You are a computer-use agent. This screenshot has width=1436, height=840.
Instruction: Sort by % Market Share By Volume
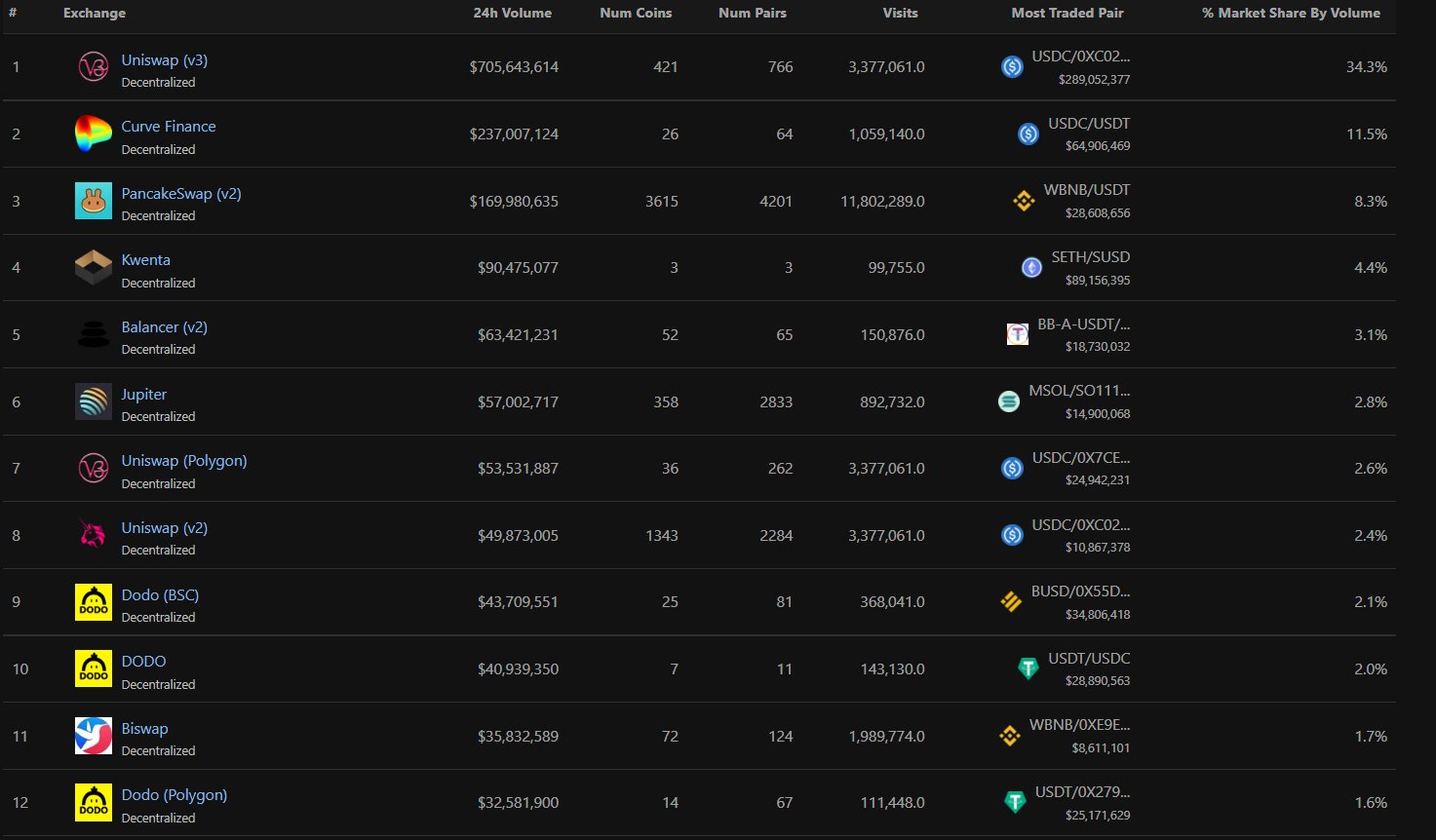pyautogui.click(x=1291, y=13)
